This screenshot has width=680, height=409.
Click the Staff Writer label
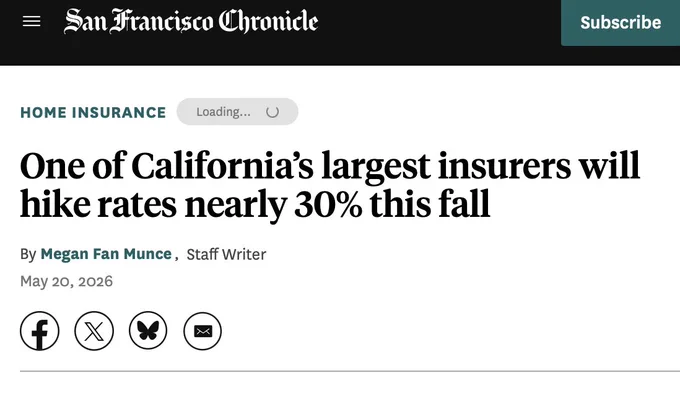coord(226,254)
